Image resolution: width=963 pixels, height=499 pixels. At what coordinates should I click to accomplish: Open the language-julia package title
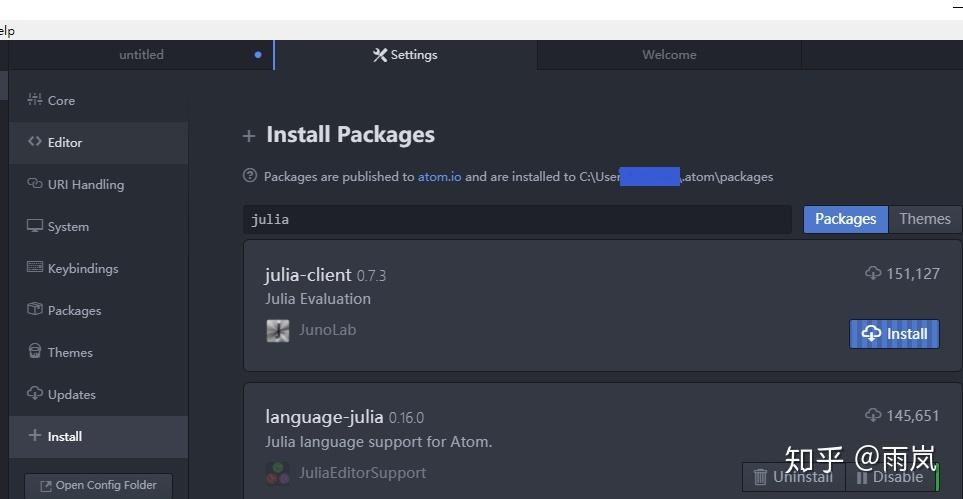324,417
